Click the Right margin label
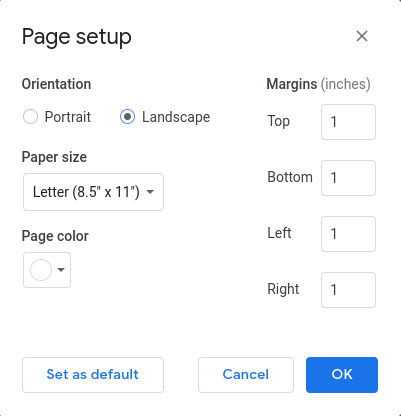 point(283,289)
